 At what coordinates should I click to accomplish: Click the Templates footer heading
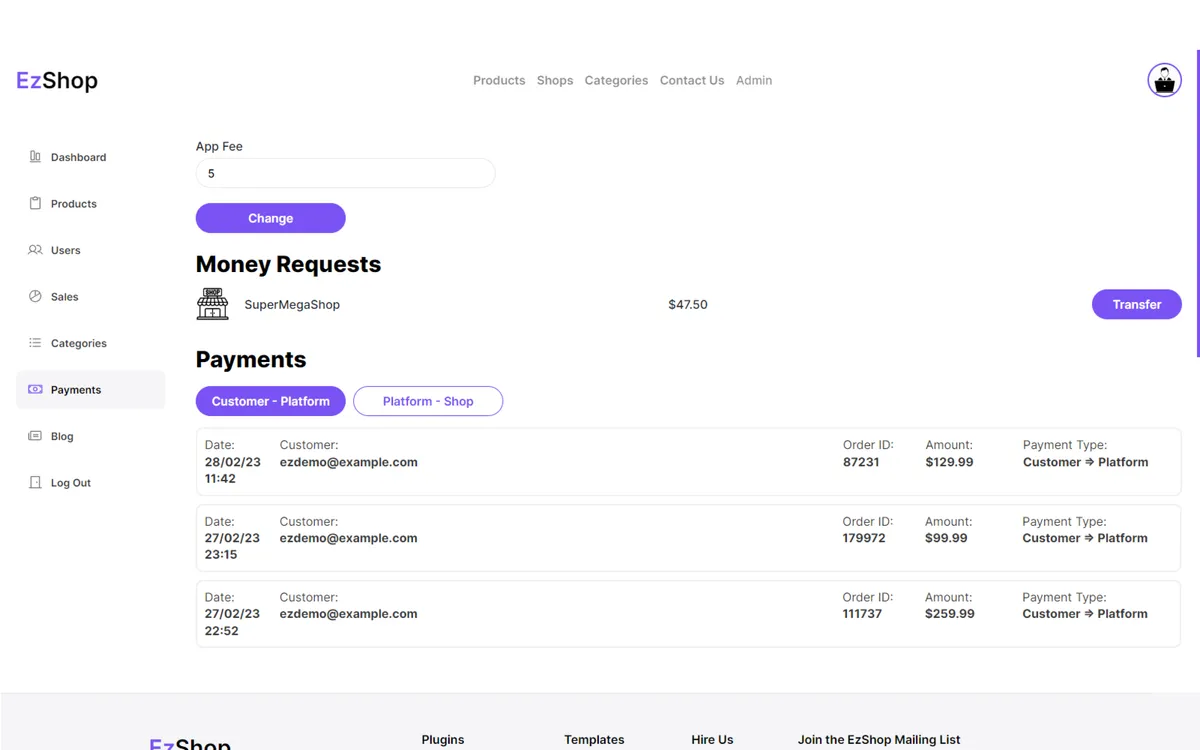point(594,740)
